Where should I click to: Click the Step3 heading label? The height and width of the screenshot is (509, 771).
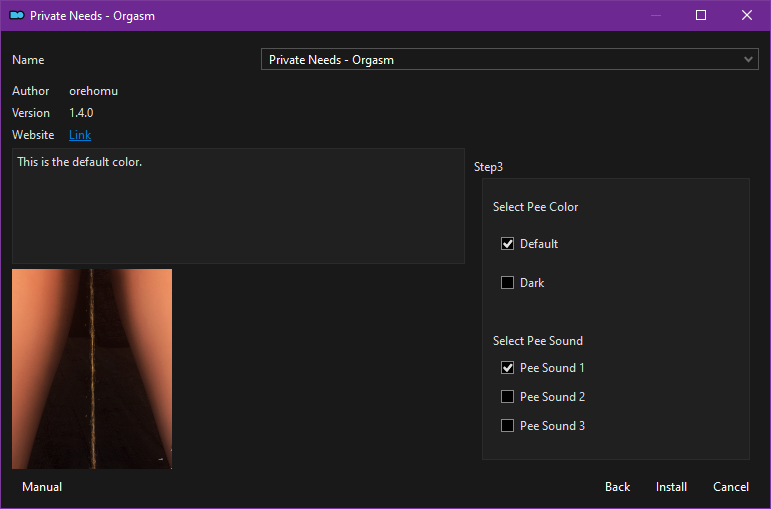(488, 167)
